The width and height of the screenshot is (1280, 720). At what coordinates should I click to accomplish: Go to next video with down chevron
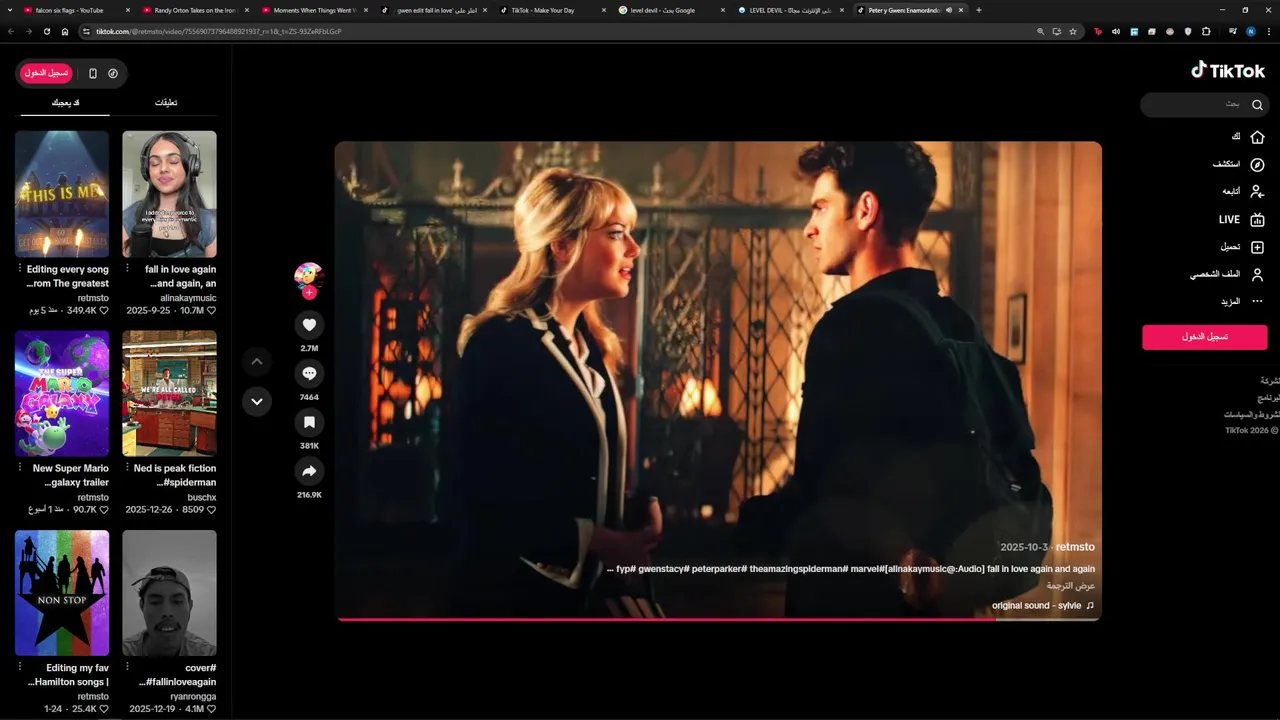coord(257,401)
